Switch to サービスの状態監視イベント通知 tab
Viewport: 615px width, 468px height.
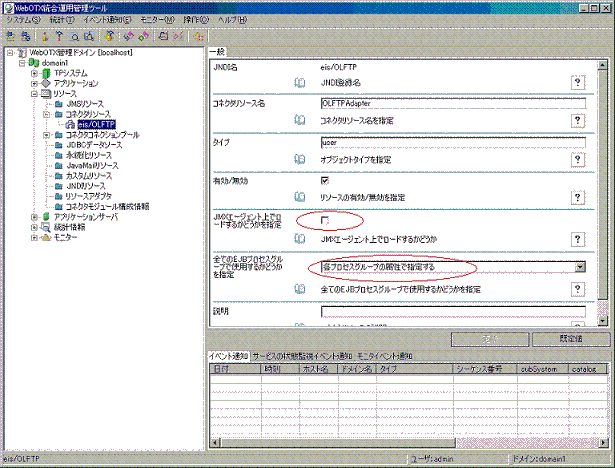pyautogui.click(x=302, y=355)
